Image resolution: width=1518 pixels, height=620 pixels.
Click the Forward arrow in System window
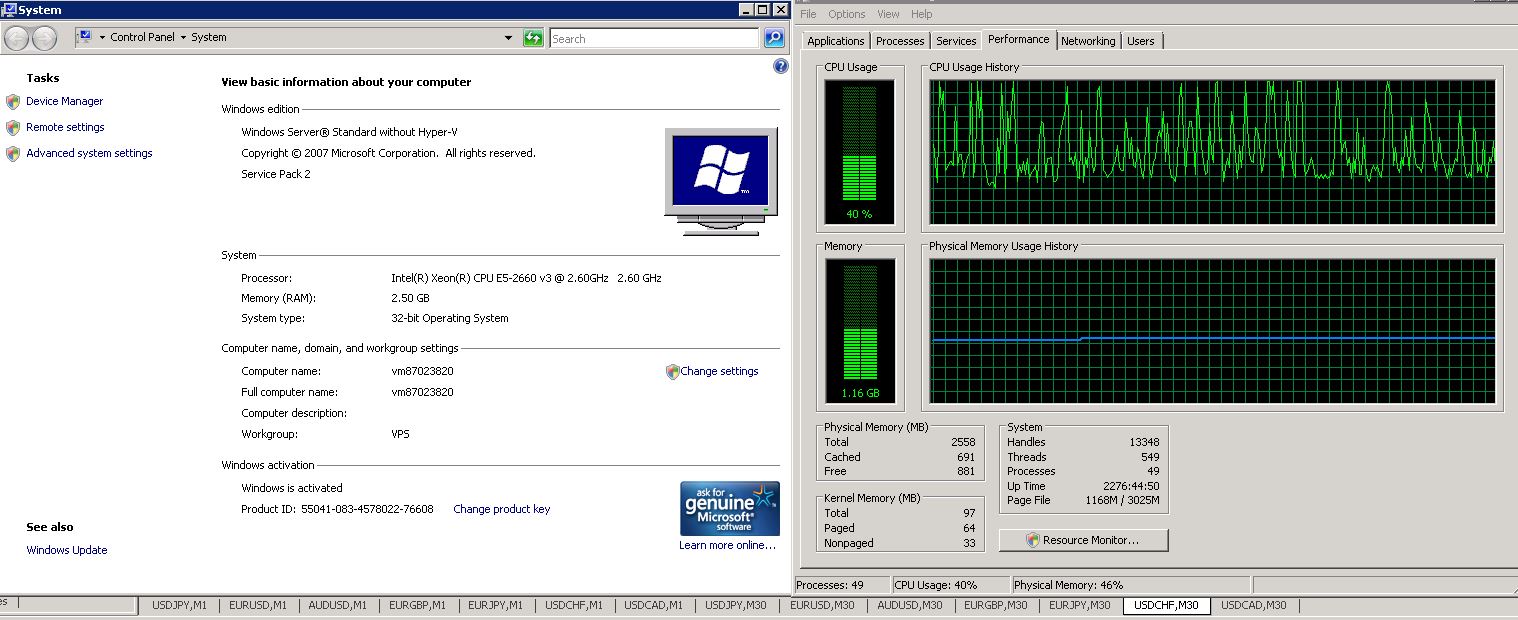pos(45,38)
